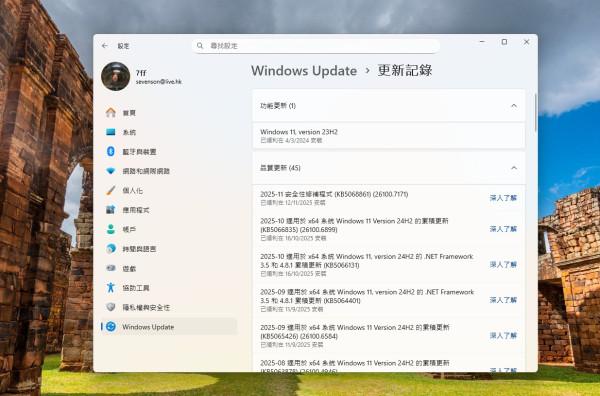Click the 設定 window title text

point(123,46)
